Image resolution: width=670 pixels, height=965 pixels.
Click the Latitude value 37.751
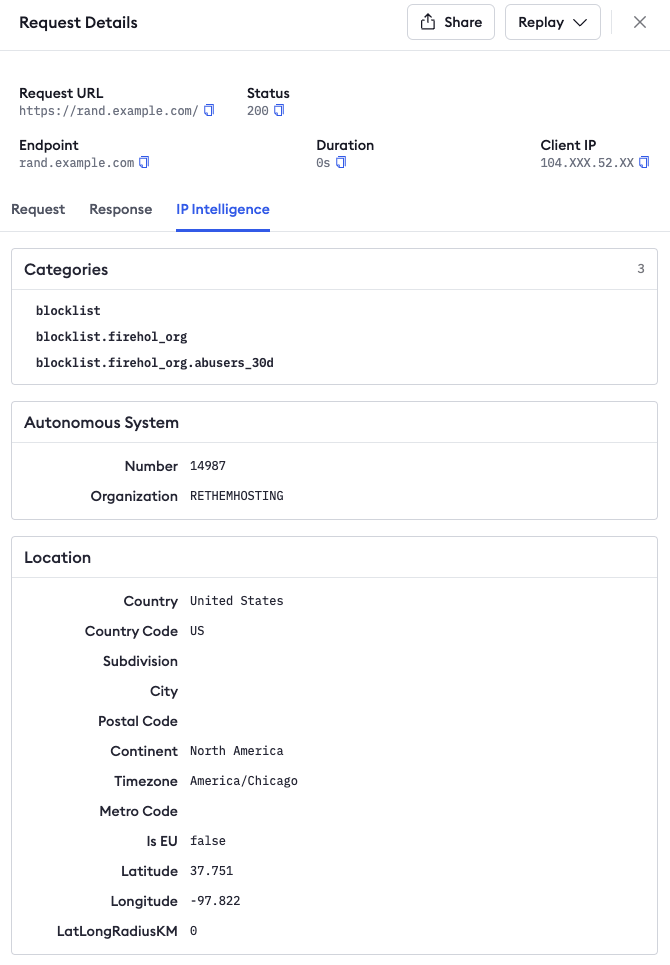click(211, 871)
